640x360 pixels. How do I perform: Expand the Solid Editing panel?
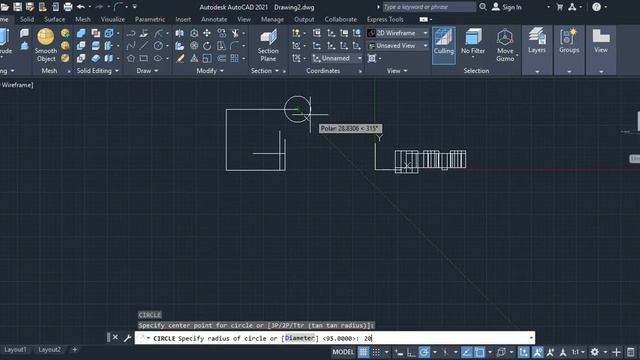coord(97,71)
